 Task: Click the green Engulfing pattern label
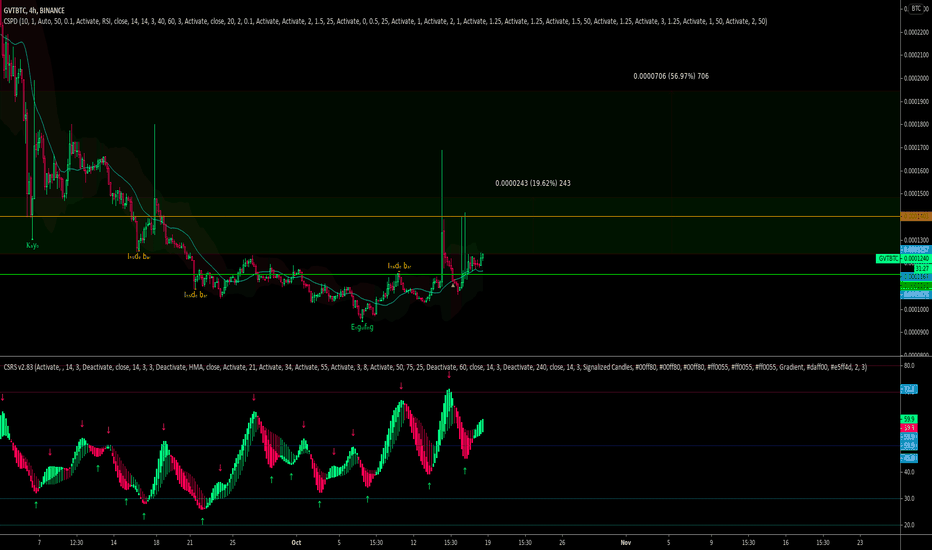click(x=362, y=327)
